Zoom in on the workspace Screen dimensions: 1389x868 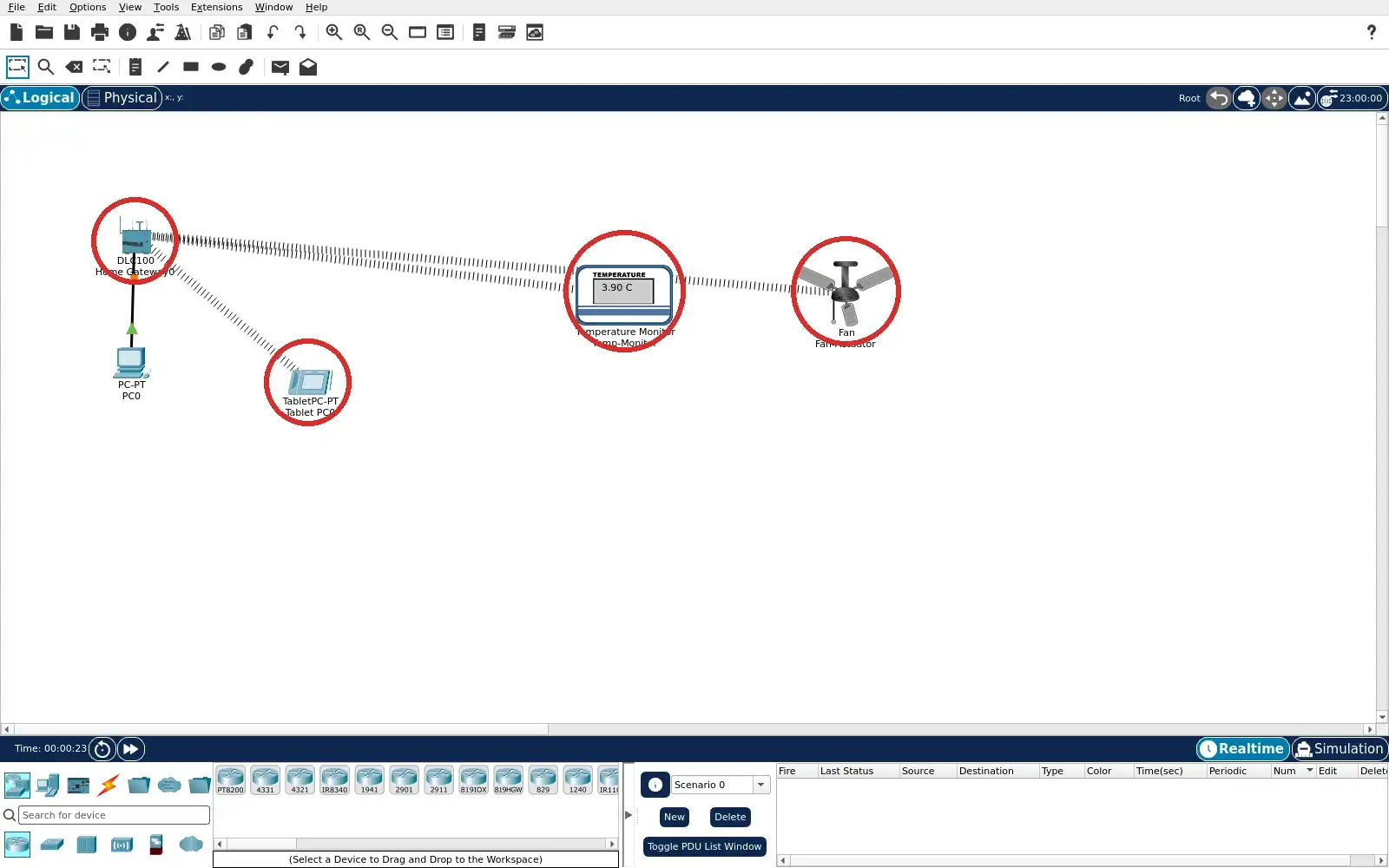(333, 32)
